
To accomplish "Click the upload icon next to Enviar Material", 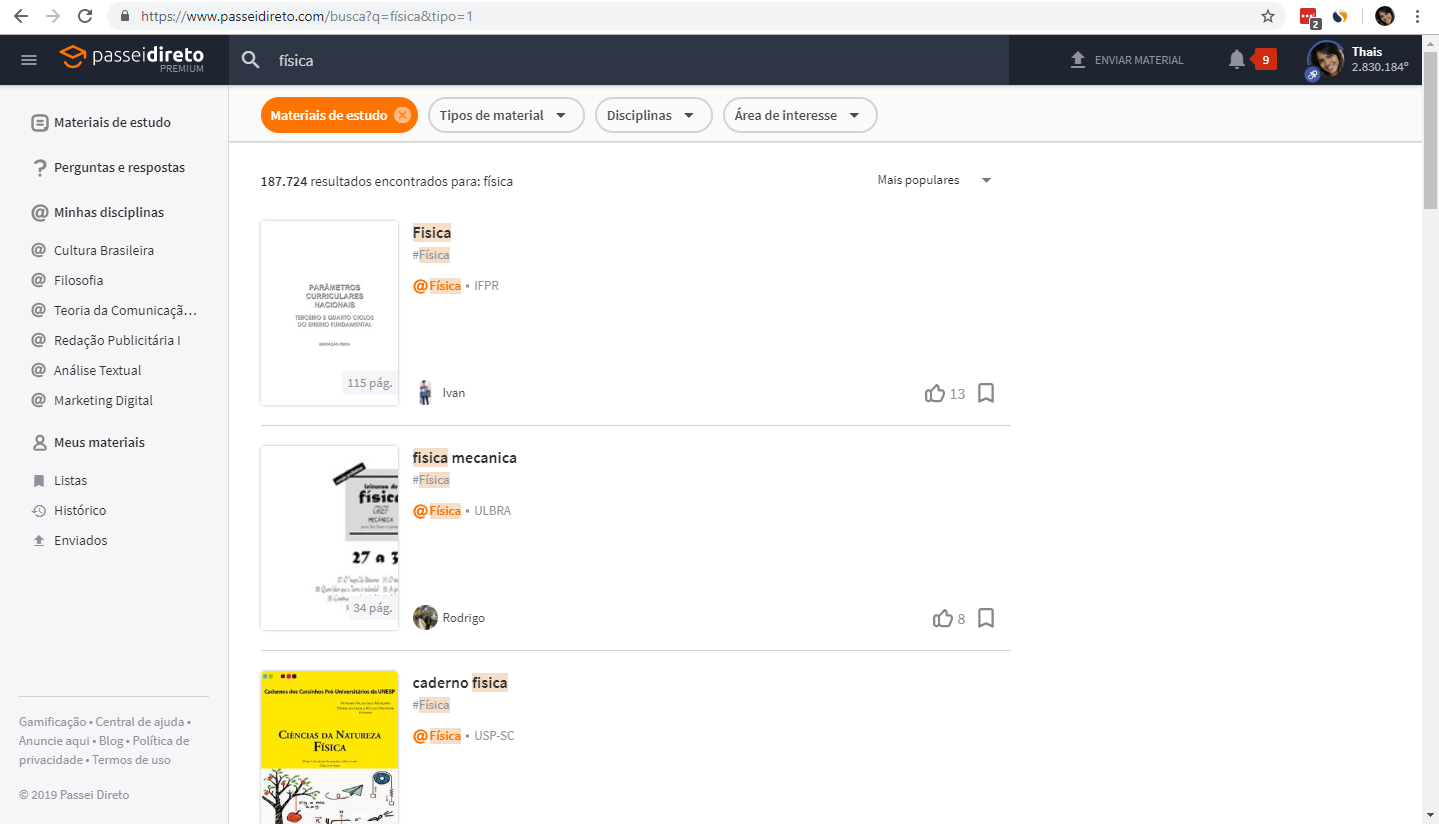I will click(x=1078, y=60).
